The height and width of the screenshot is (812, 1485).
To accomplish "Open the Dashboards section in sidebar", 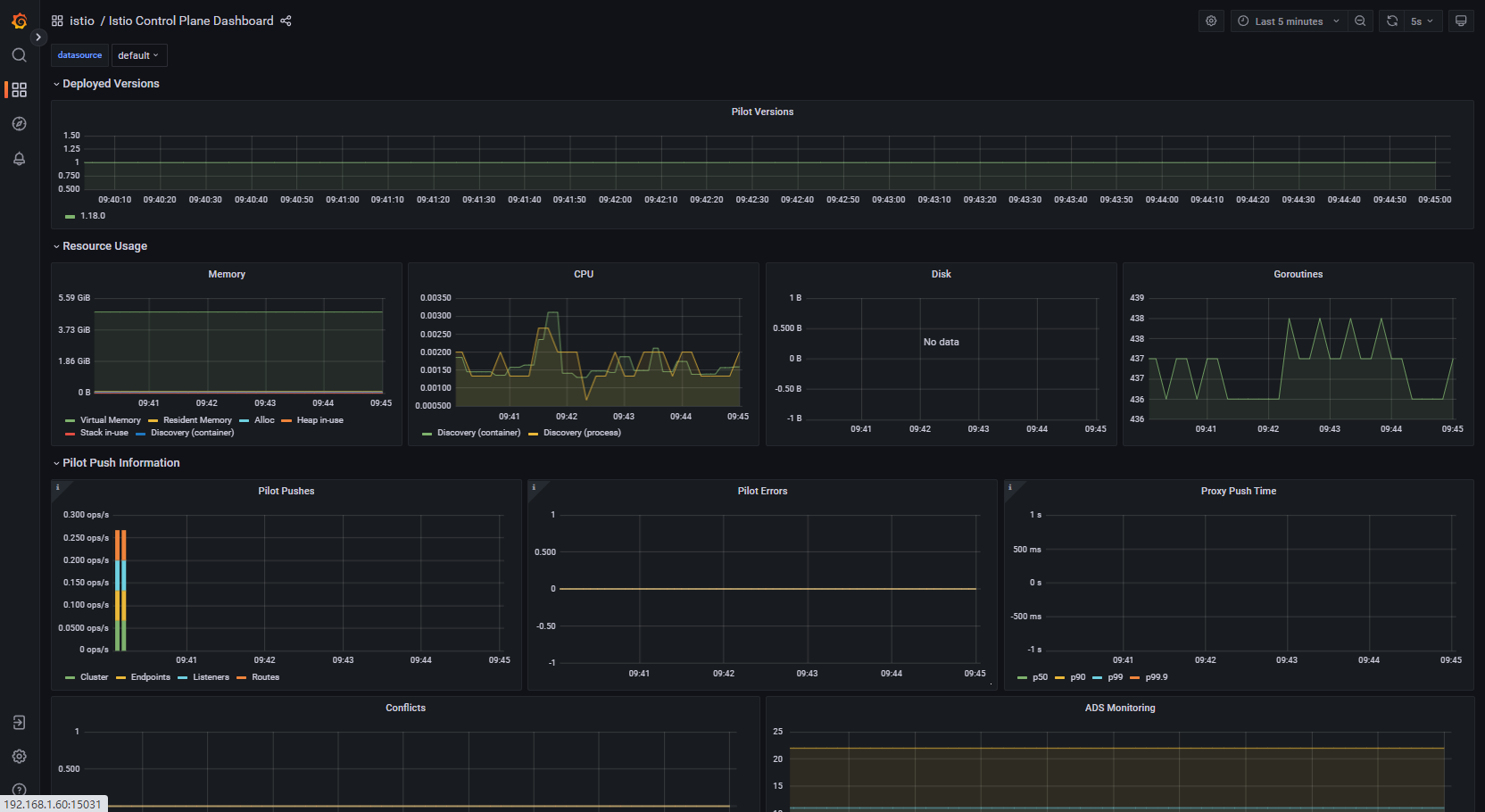I will tap(19, 89).
